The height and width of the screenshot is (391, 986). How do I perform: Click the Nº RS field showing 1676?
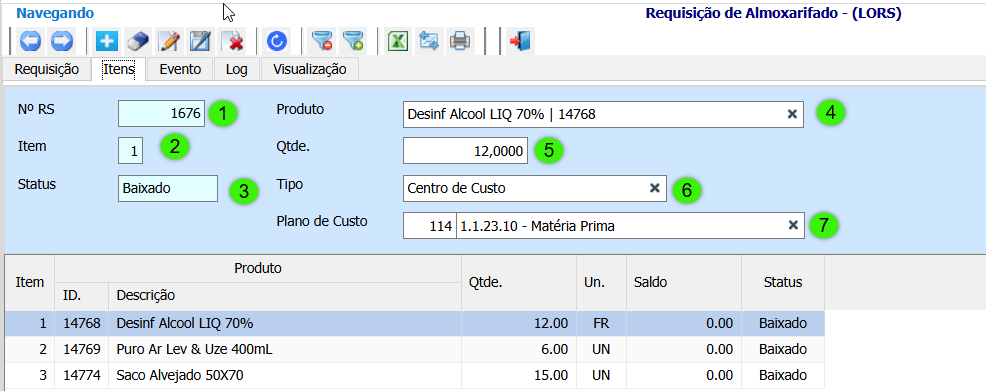(162, 114)
